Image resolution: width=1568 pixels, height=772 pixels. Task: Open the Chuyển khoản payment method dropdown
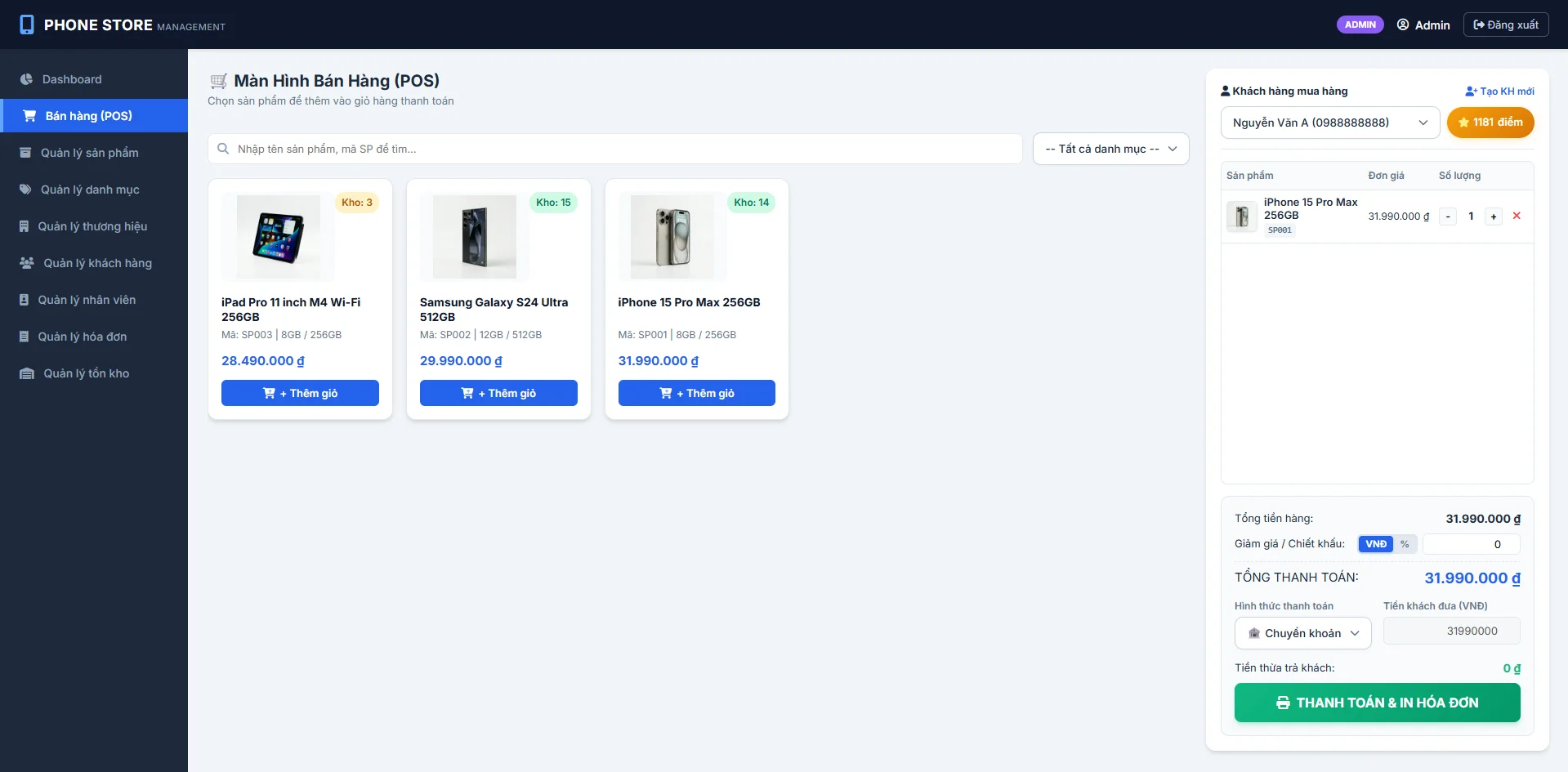1302,633
